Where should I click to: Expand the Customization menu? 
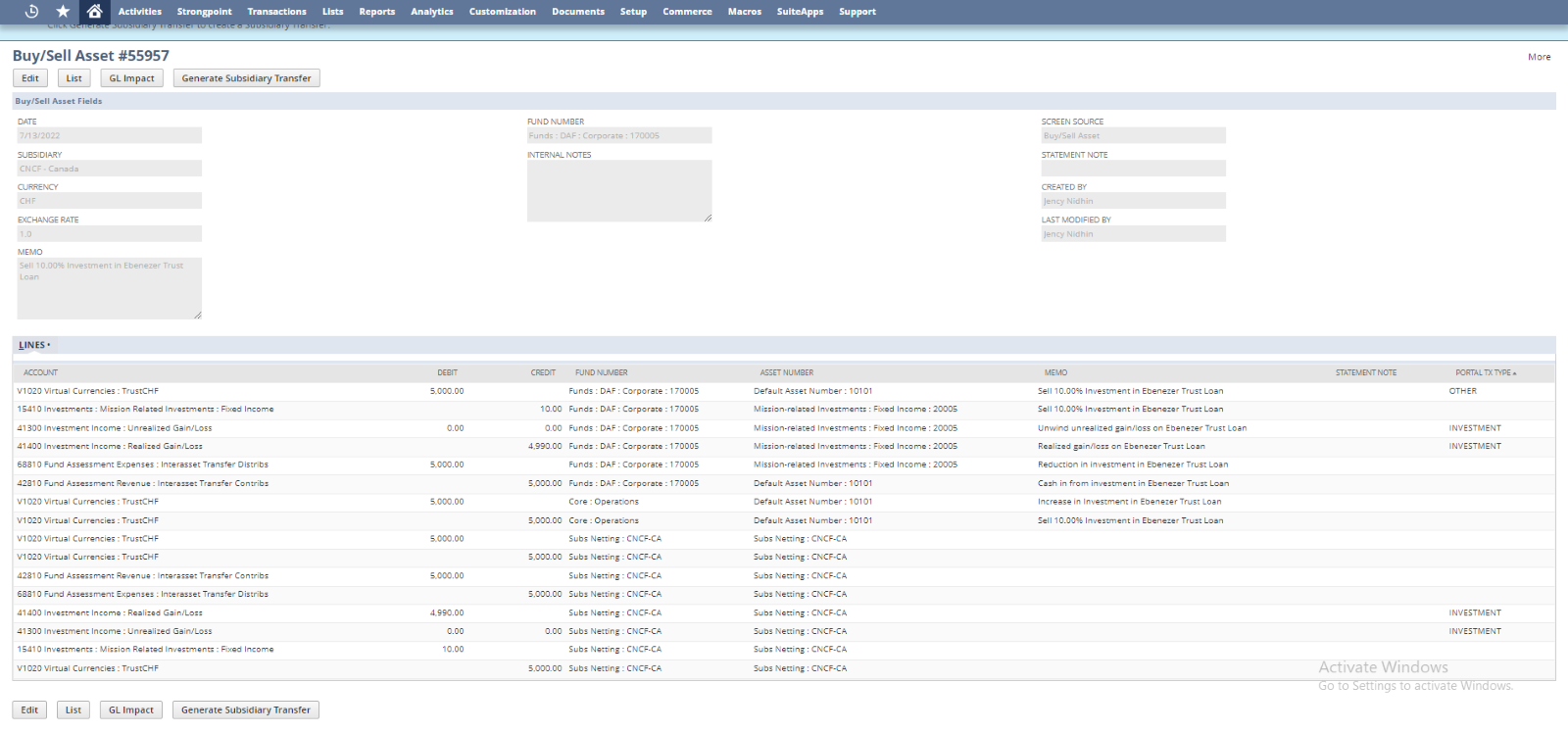502,12
